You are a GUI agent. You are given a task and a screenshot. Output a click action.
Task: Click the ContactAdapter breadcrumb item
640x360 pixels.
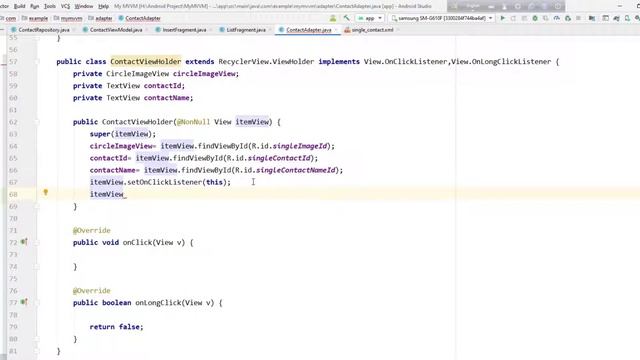(x=139, y=18)
